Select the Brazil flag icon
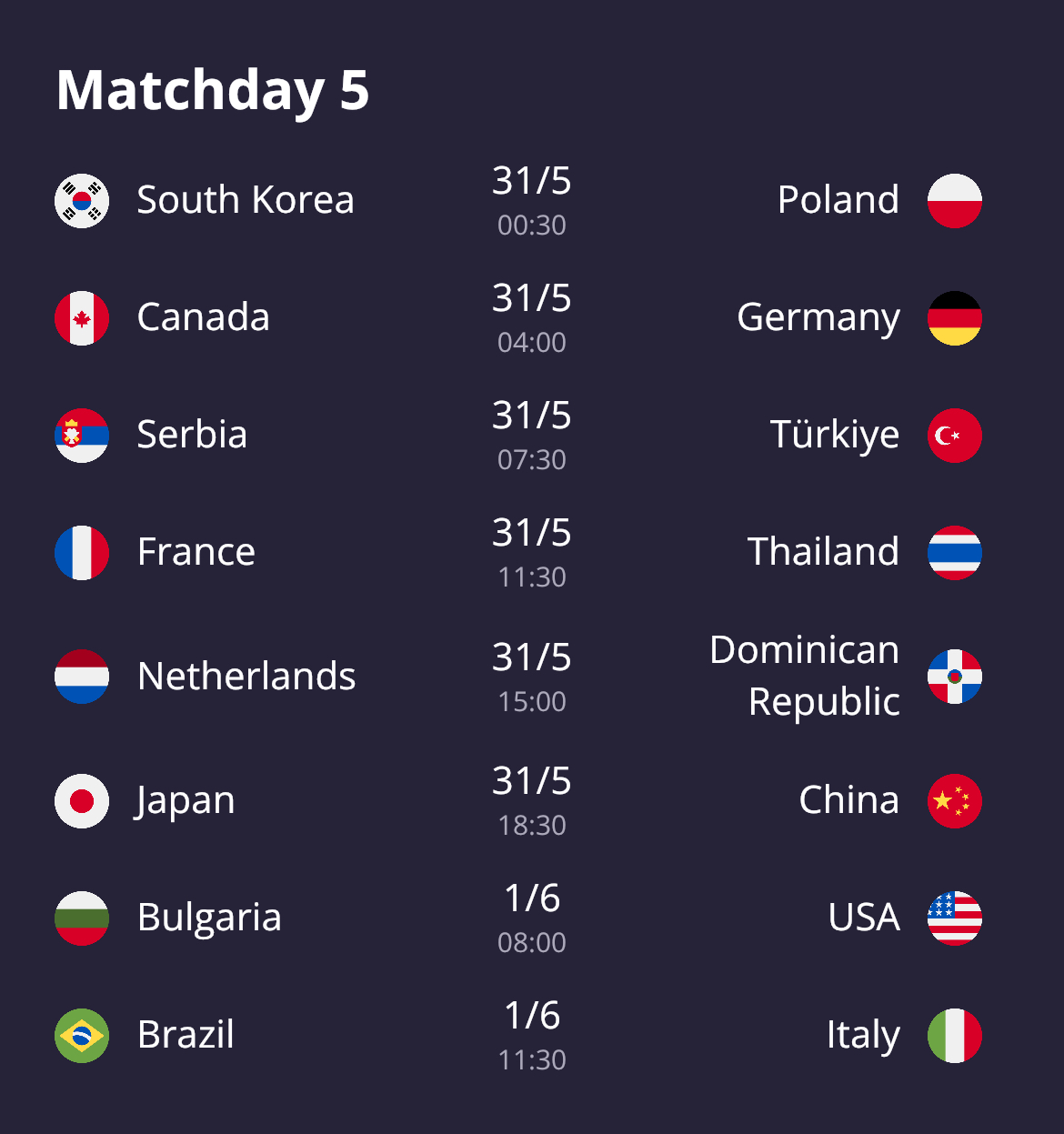The width and height of the screenshot is (1064, 1134). click(82, 1036)
